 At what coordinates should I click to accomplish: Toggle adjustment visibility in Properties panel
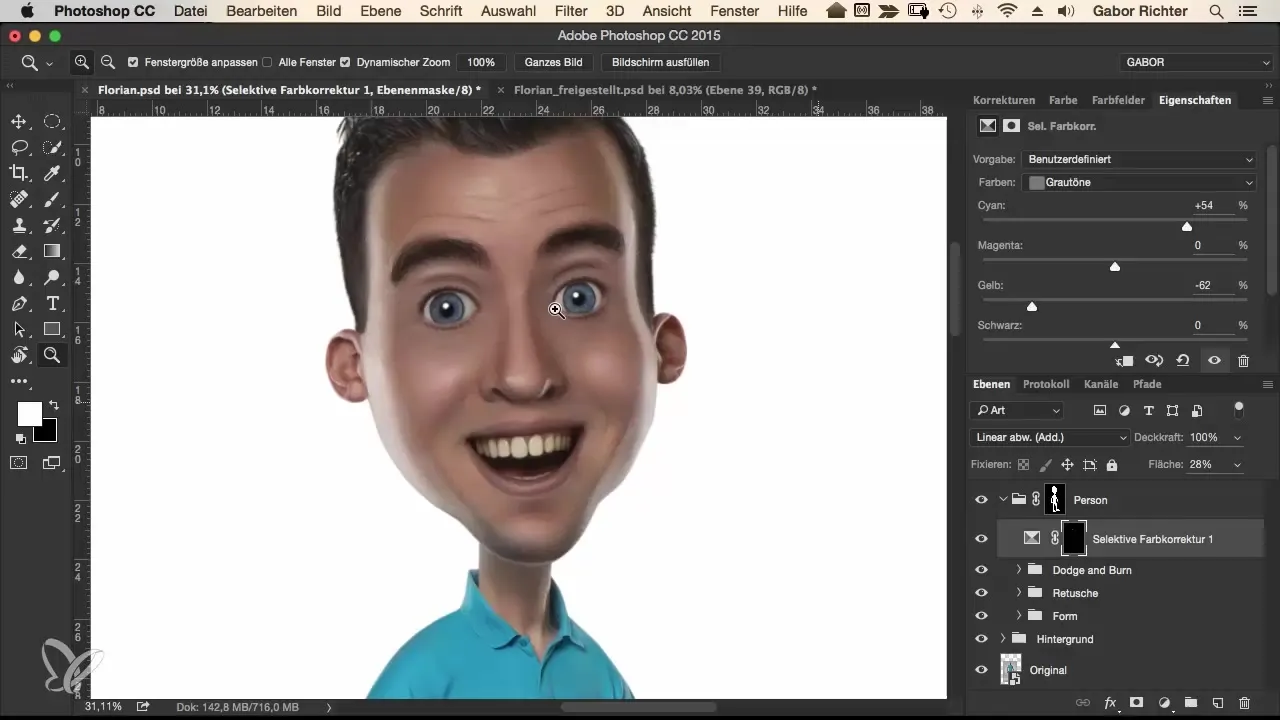[x=1214, y=361]
